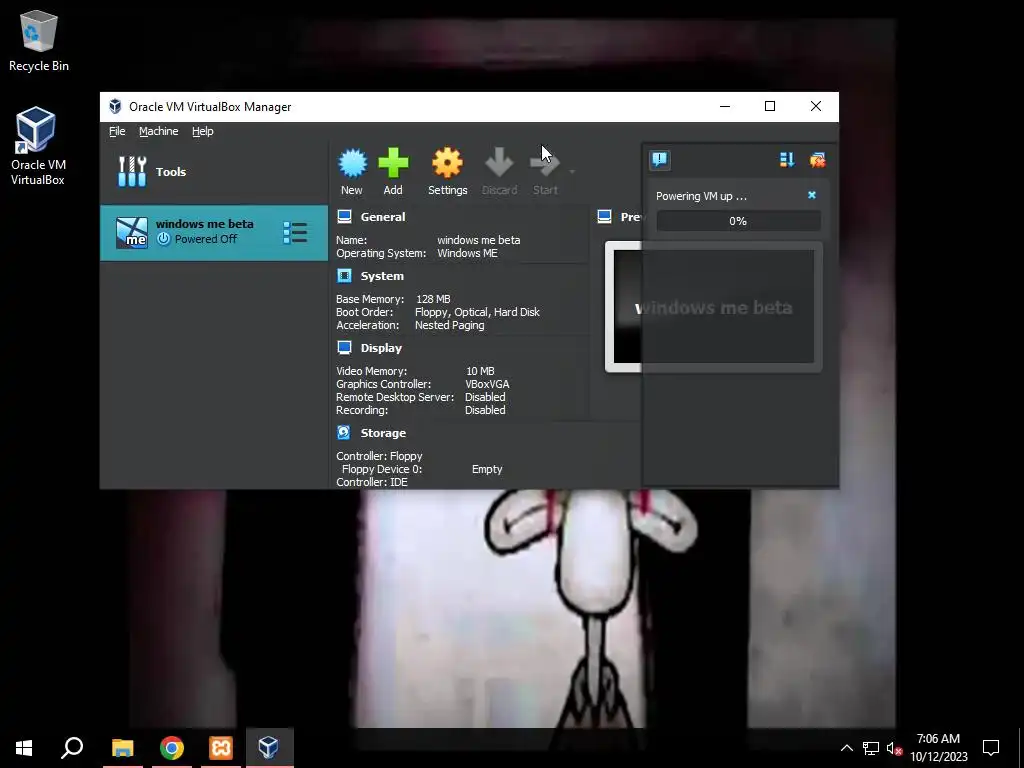Click the VBoxVGA graphics controller value
This screenshot has height=768, width=1024.
coord(487,384)
